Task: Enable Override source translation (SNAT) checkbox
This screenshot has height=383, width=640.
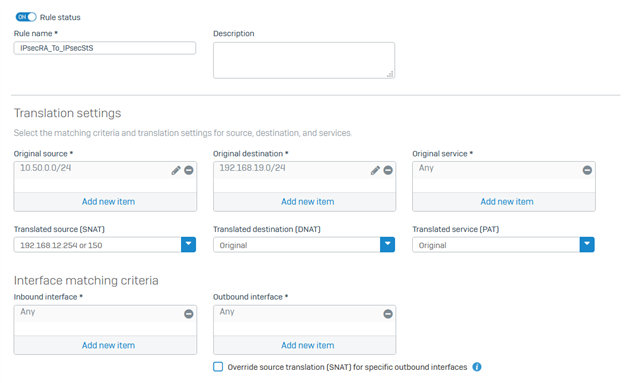Action: [218, 367]
